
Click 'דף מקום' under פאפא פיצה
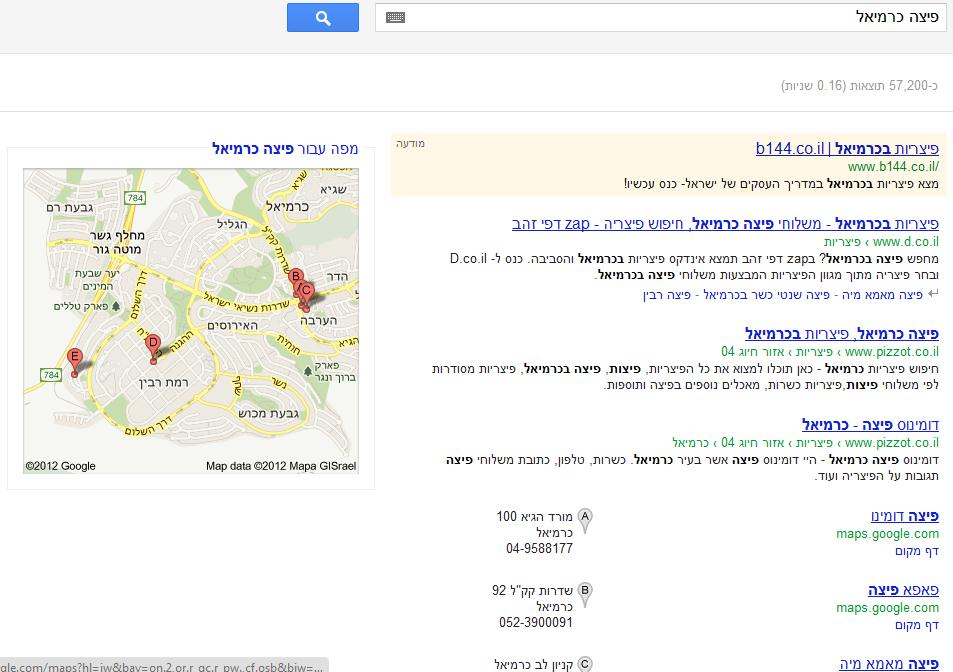(917, 625)
